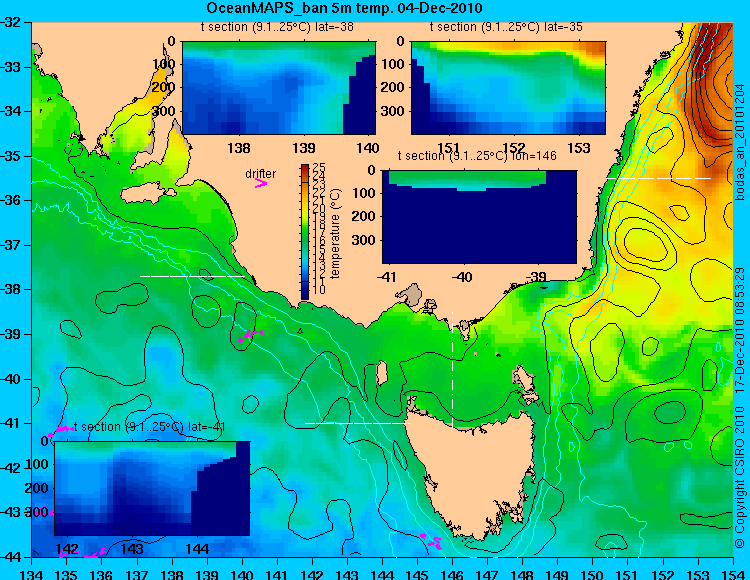The width and height of the screenshot is (750, 580).
Task: Click the 'temperature (°C)' color bar label
Action: pyautogui.click(x=335, y=233)
